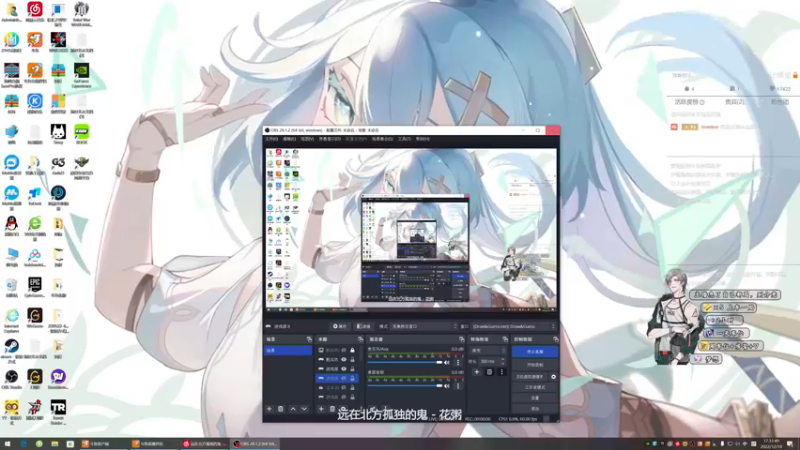Open the 视图 View menu in OBS
800x450 pixels.
307,139
